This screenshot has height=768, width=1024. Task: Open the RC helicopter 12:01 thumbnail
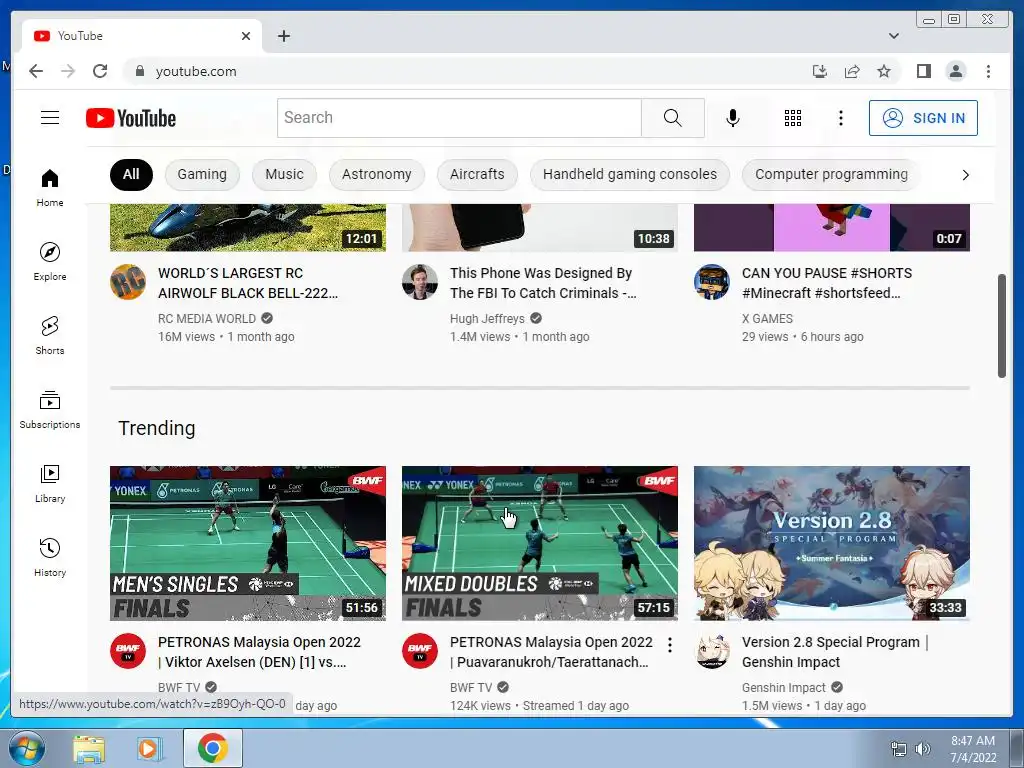tap(248, 227)
